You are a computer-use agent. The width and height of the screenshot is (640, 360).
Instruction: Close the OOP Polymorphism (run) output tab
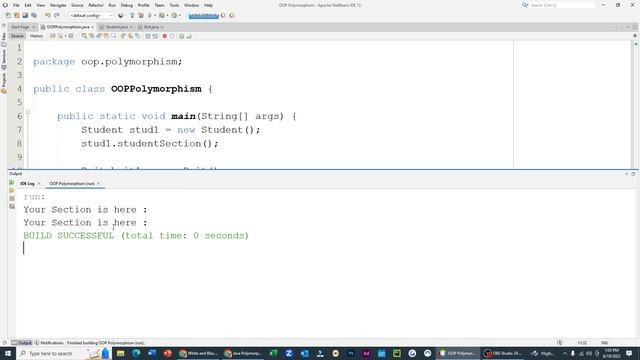click(98, 184)
